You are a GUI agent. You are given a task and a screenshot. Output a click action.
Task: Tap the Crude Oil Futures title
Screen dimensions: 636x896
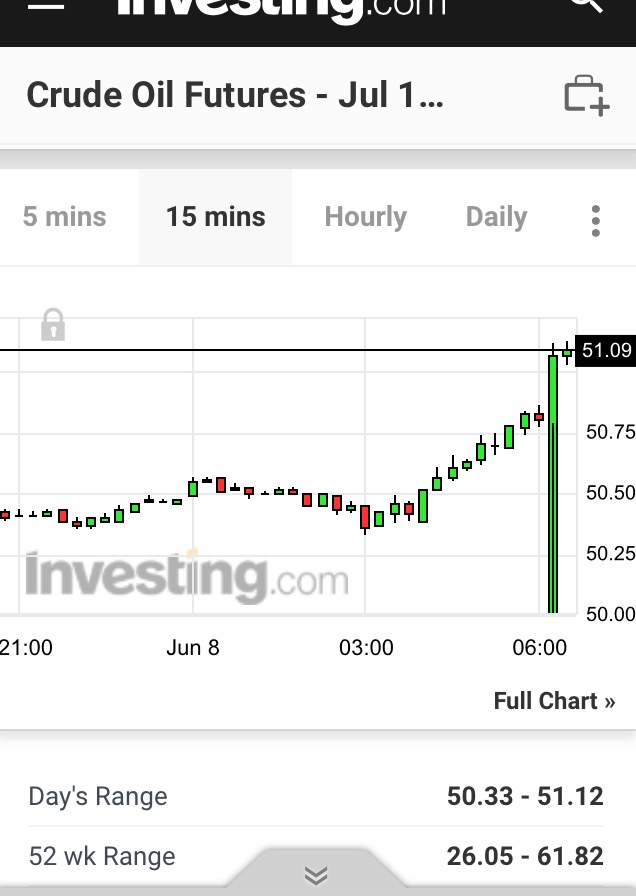[235, 96]
